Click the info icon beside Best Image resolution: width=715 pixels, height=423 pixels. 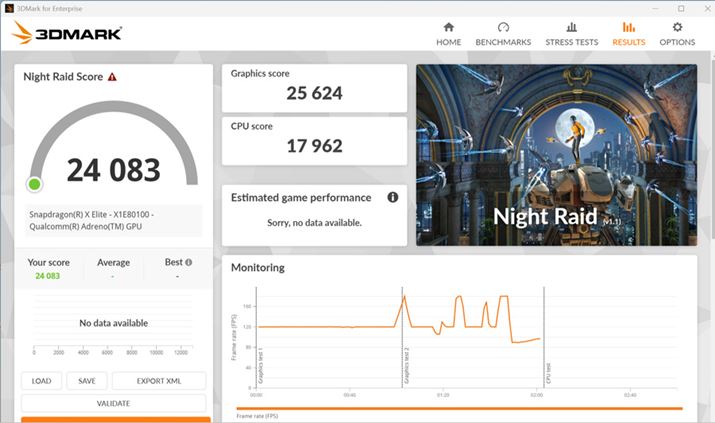(x=188, y=263)
